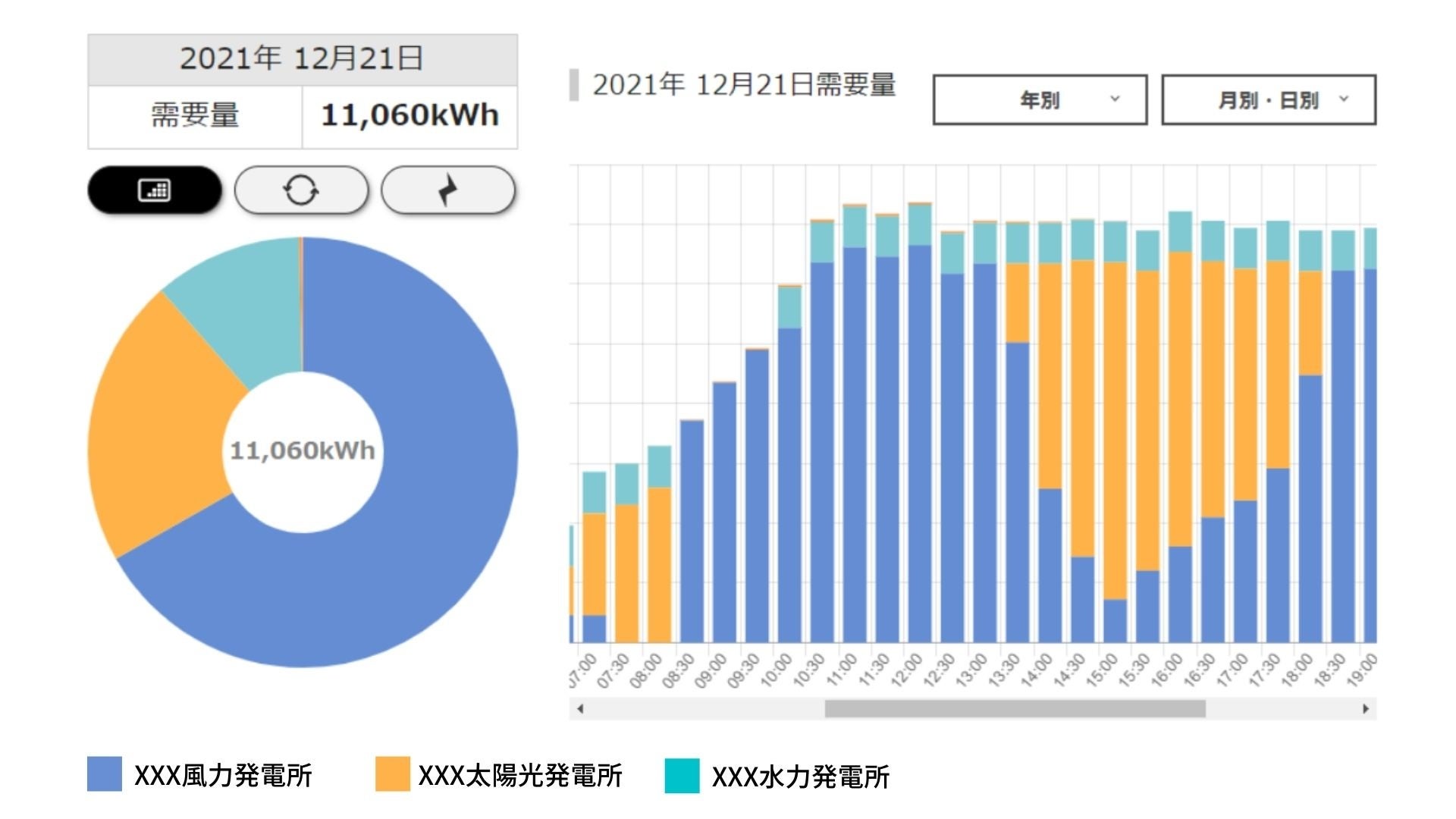The image size is (1456, 819).
Task: Select the chart view icon button
Action: click(155, 190)
